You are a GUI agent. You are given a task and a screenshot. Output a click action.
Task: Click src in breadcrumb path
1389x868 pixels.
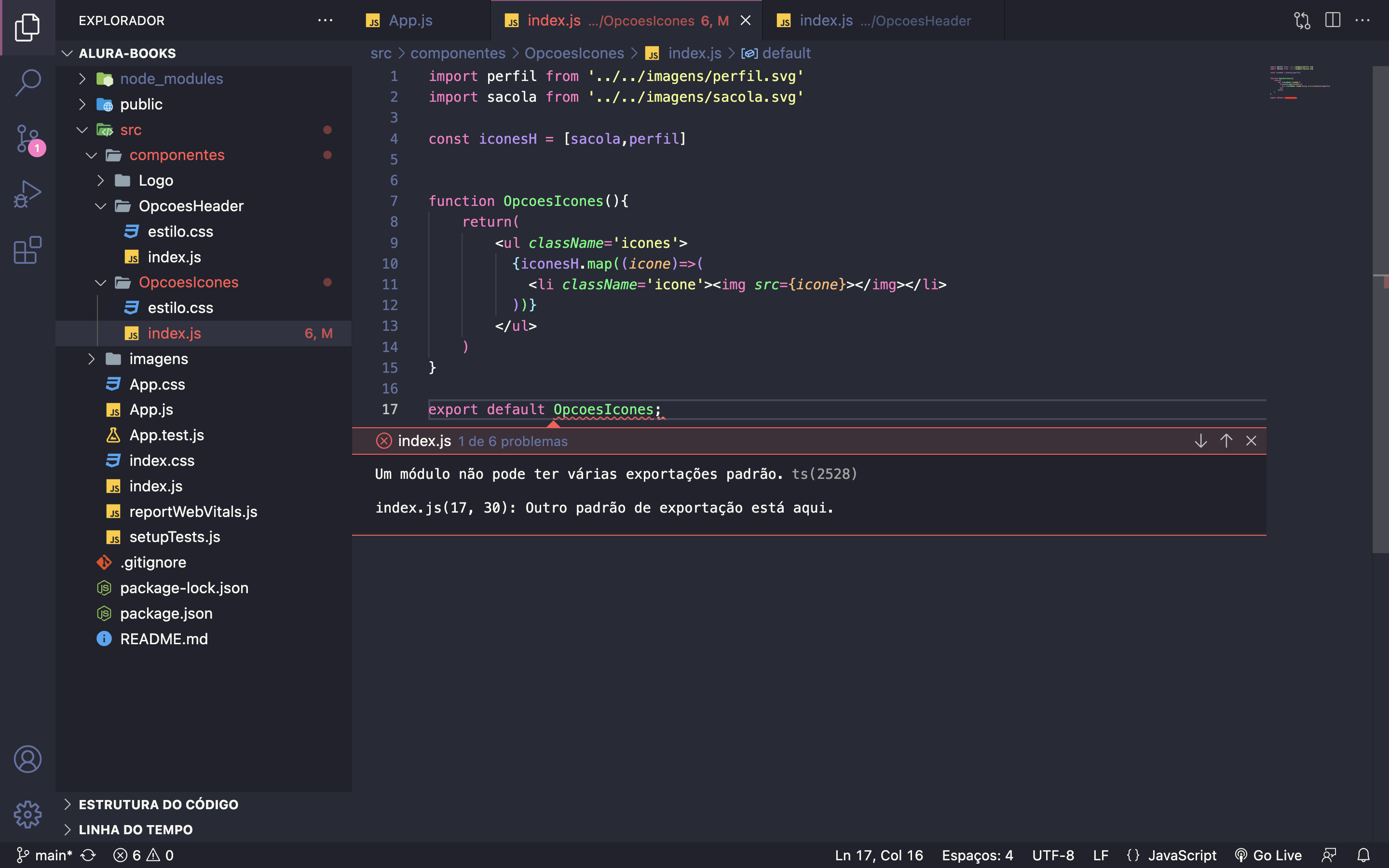[381, 54]
